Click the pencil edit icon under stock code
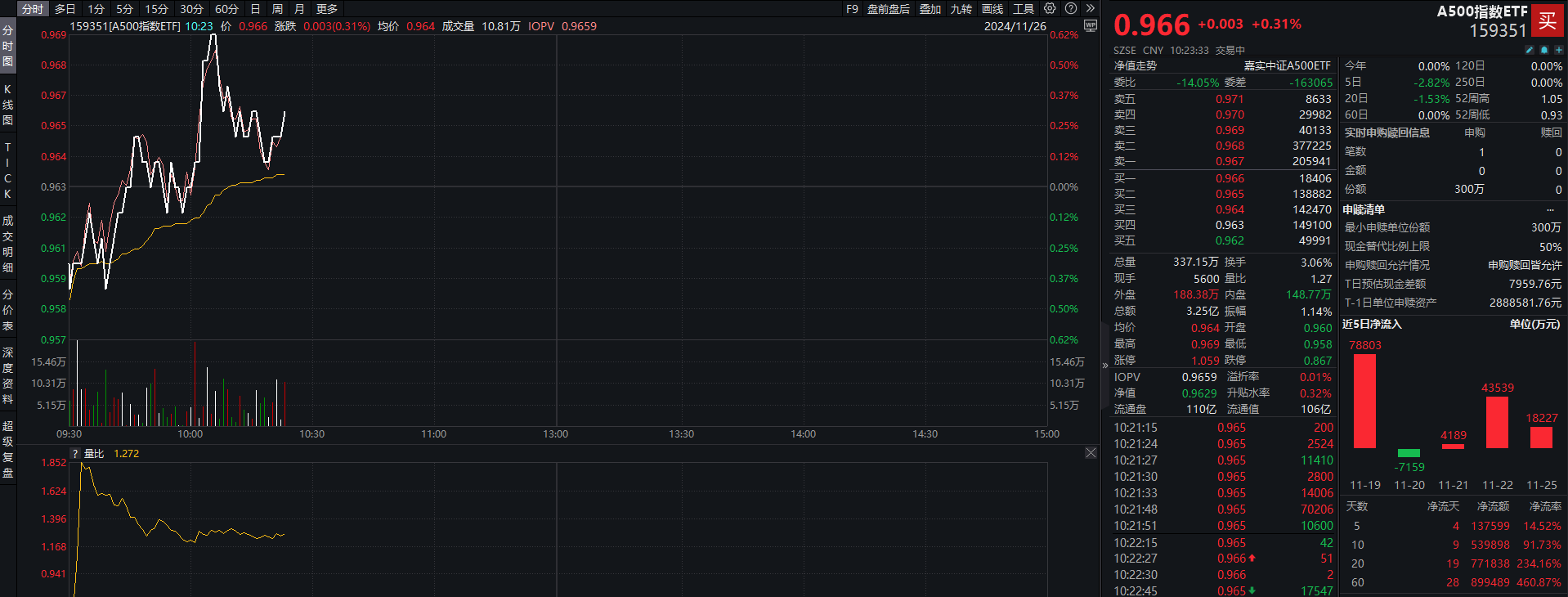 coord(1530,50)
